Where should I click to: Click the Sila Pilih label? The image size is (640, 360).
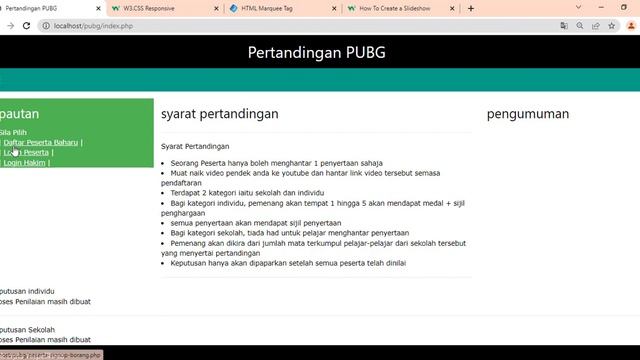pos(13,132)
